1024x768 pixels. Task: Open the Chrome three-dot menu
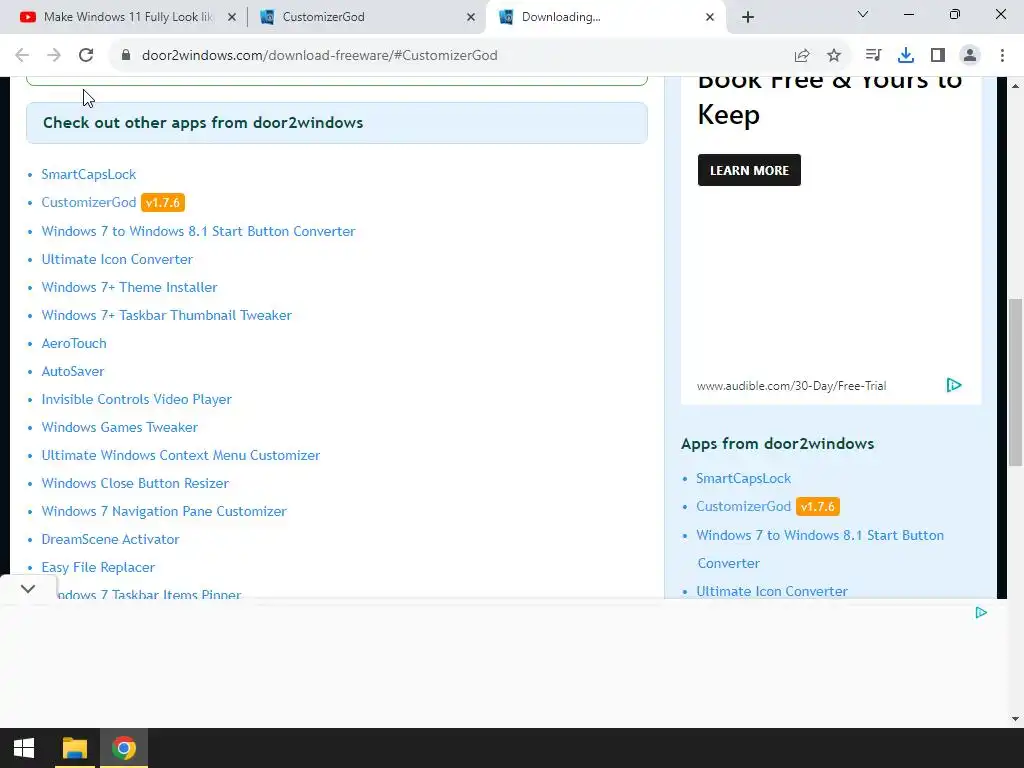click(1002, 55)
